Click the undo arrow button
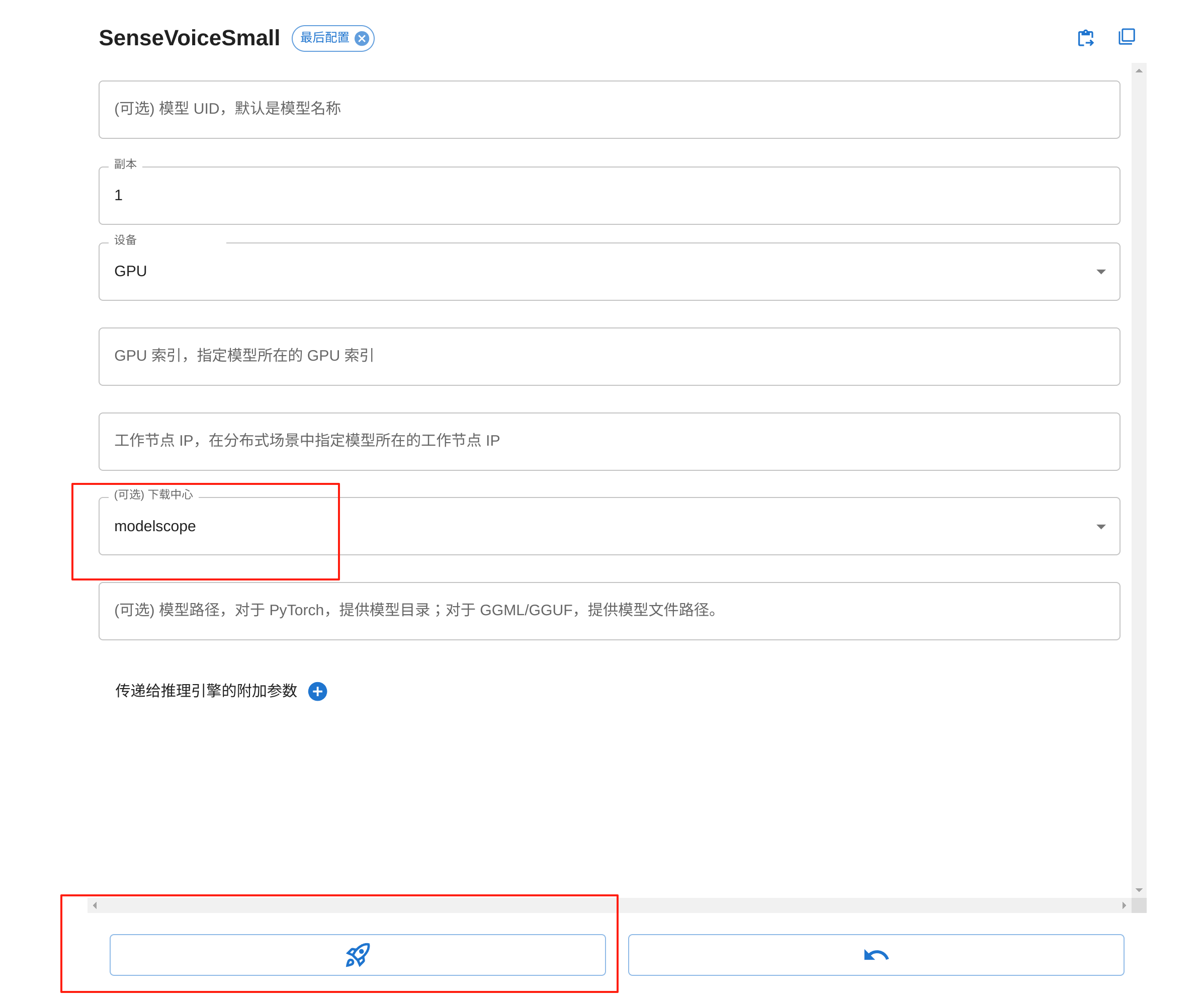This screenshot has width=1204, height=1001. click(876, 955)
